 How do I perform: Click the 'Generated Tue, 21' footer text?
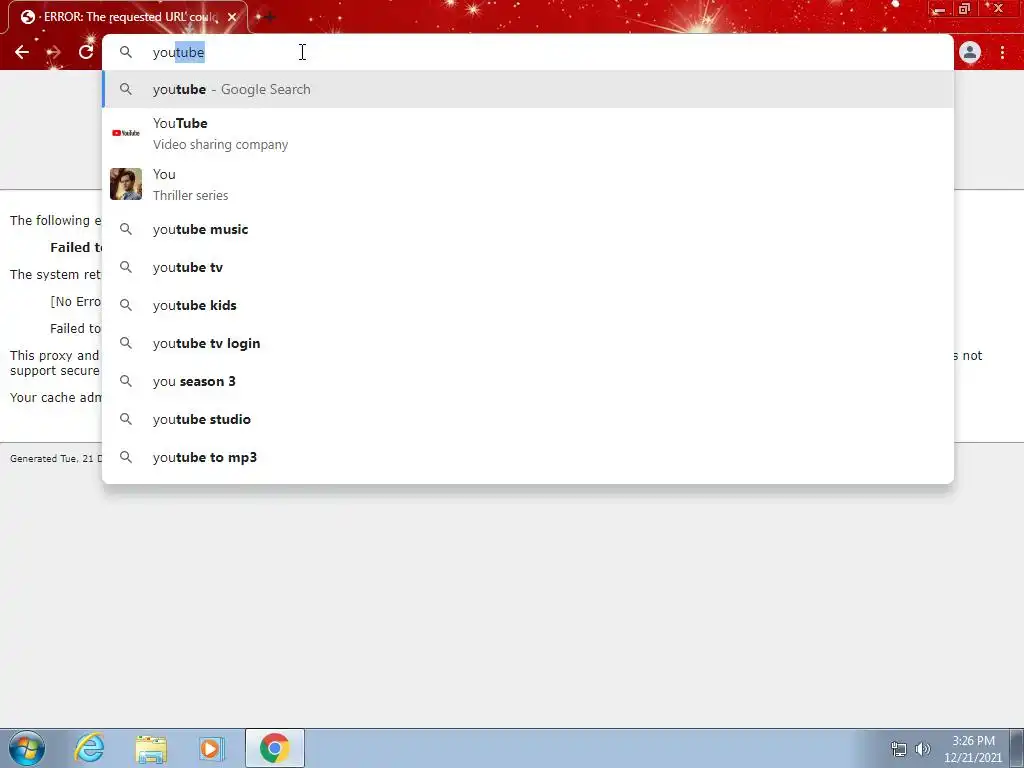point(56,458)
